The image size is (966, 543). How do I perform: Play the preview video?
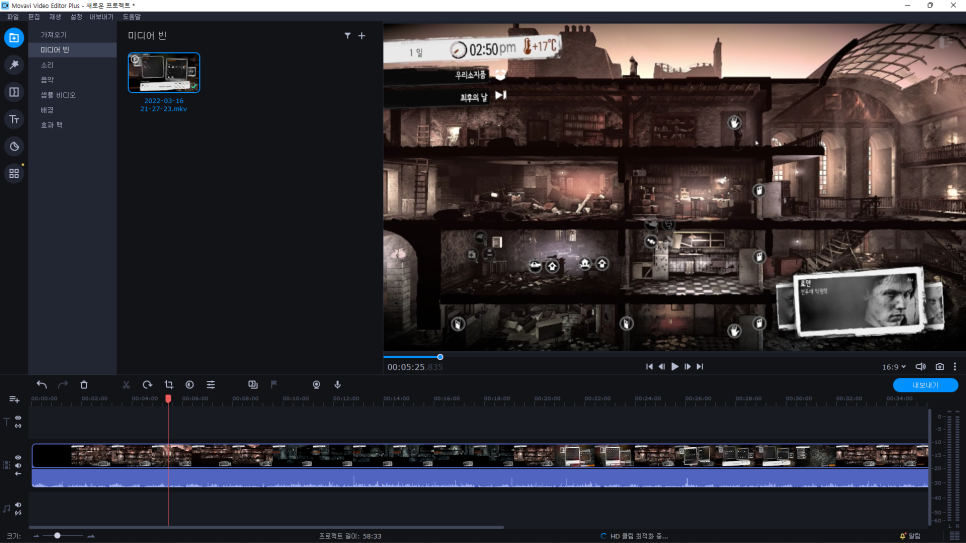(x=675, y=367)
